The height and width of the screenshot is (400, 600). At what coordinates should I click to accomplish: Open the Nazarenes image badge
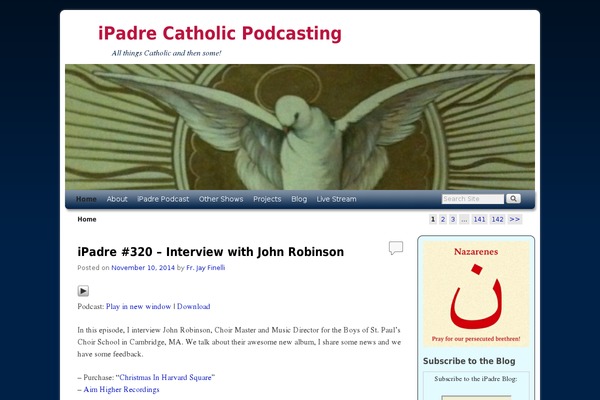(x=476, y=294)
